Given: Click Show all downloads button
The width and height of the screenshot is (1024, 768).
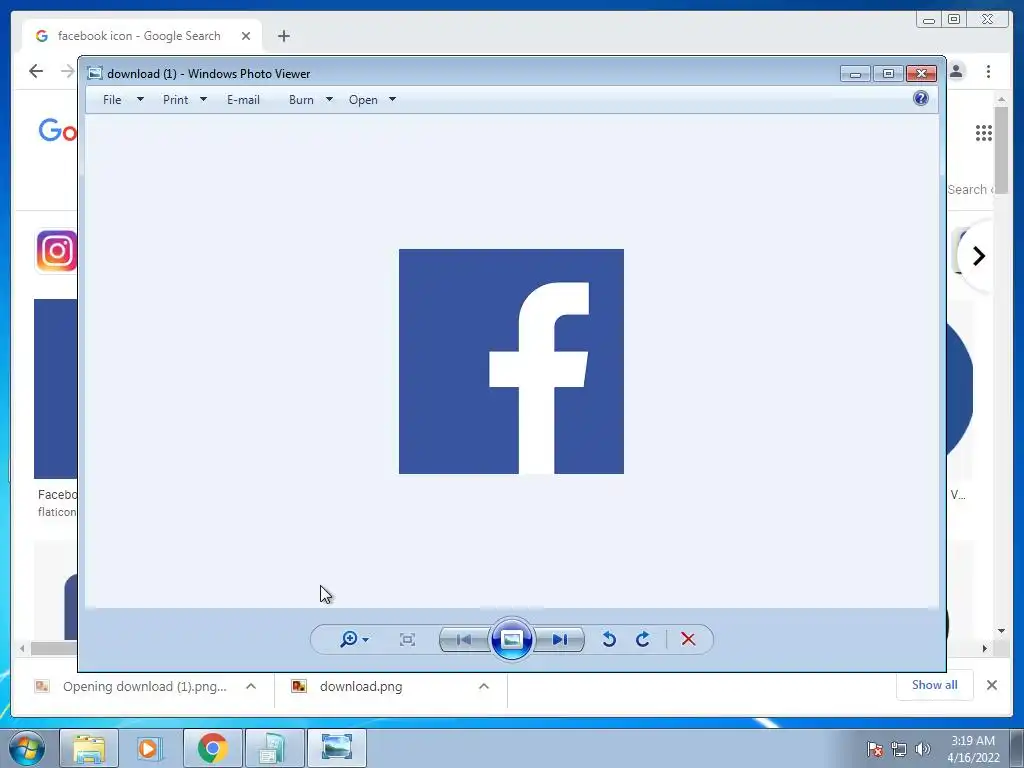Looking at the screenshot, I should pos(935,685).
